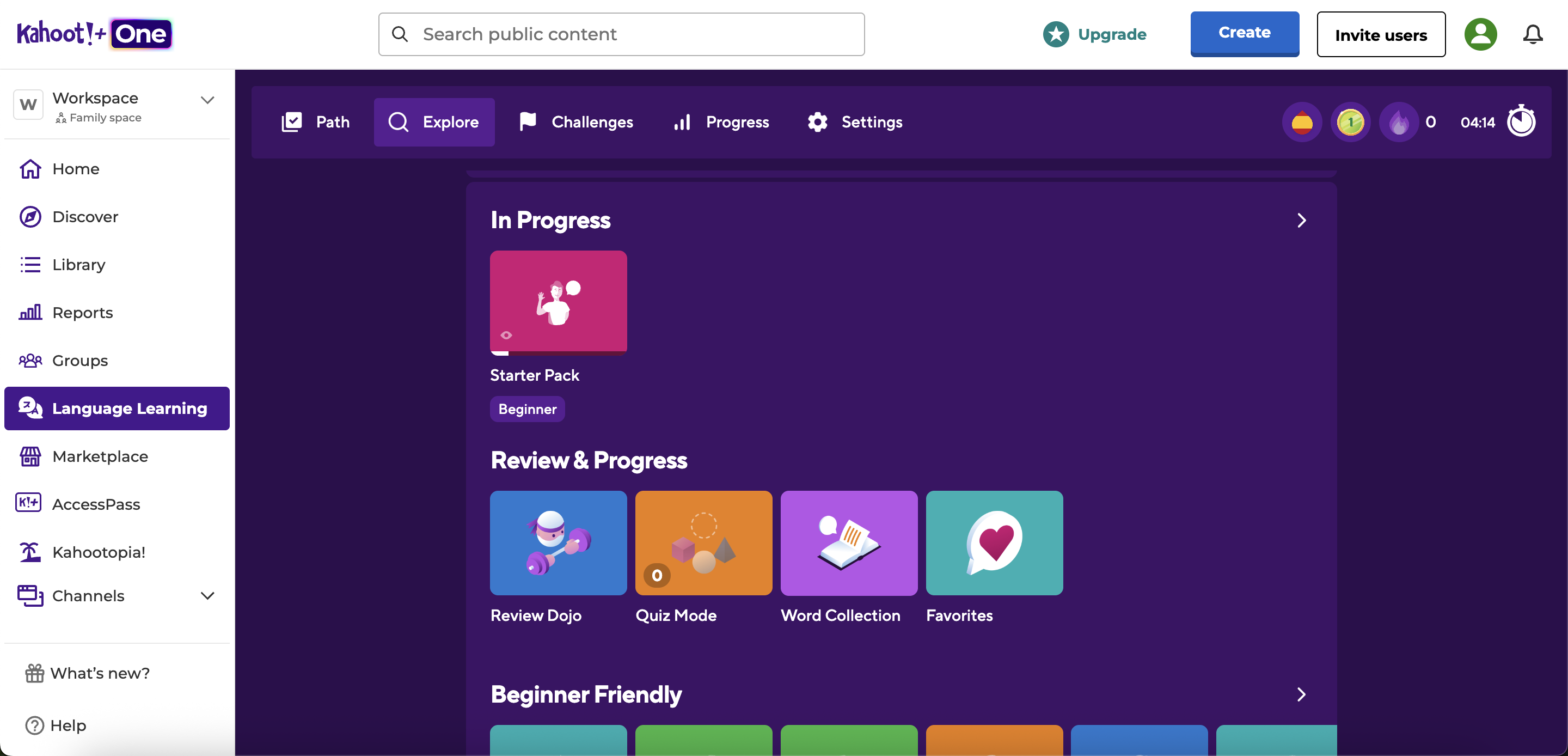Image resolution: width=1568 pixels, height=756 pixels.
Task: Expand In Progress section arrow
Action: (x=1301, y=221)
